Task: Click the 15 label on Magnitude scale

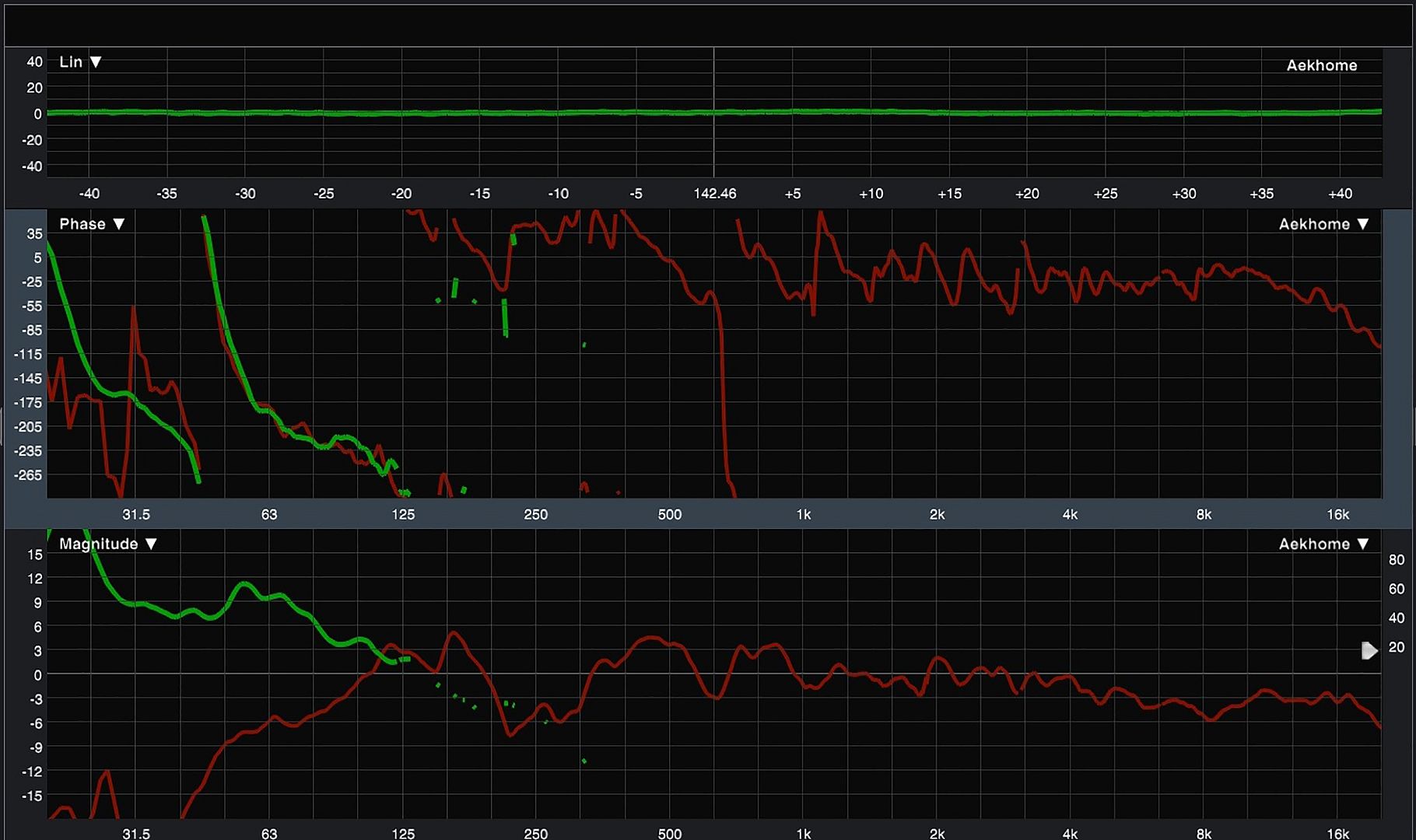Action: click(35, 555)
